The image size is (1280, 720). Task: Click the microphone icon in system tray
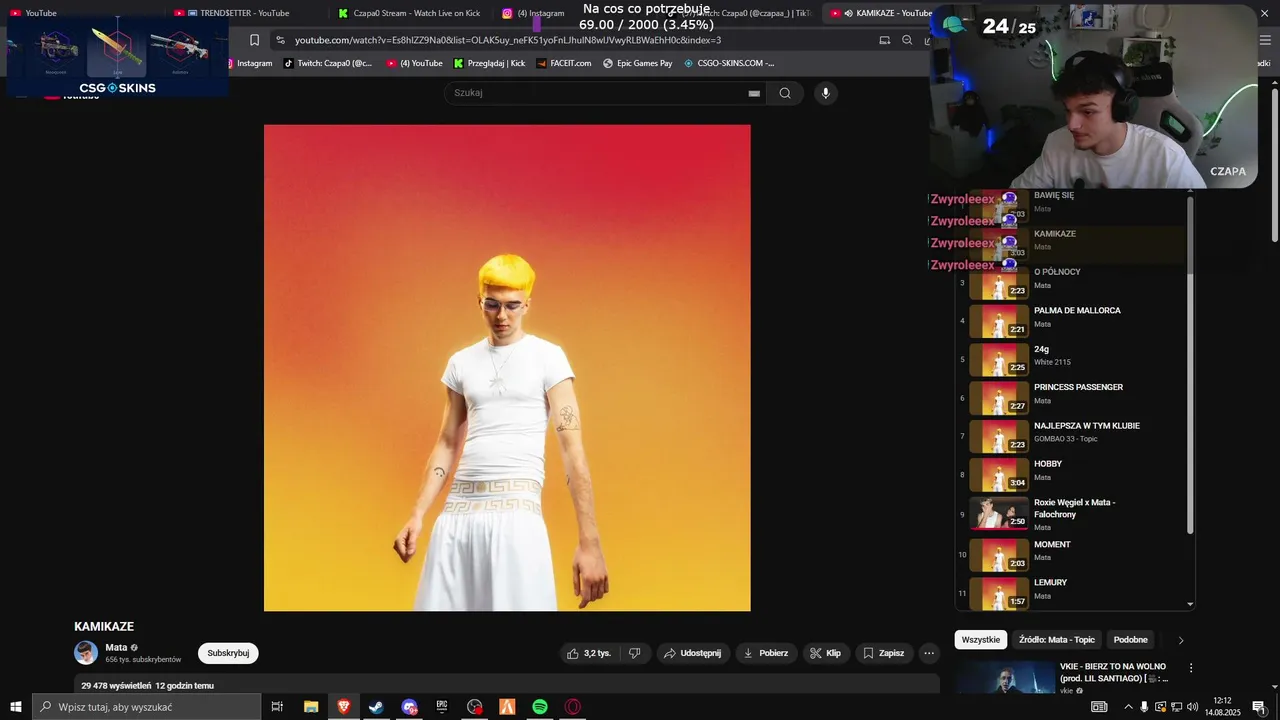click(x=1144, y=707)
